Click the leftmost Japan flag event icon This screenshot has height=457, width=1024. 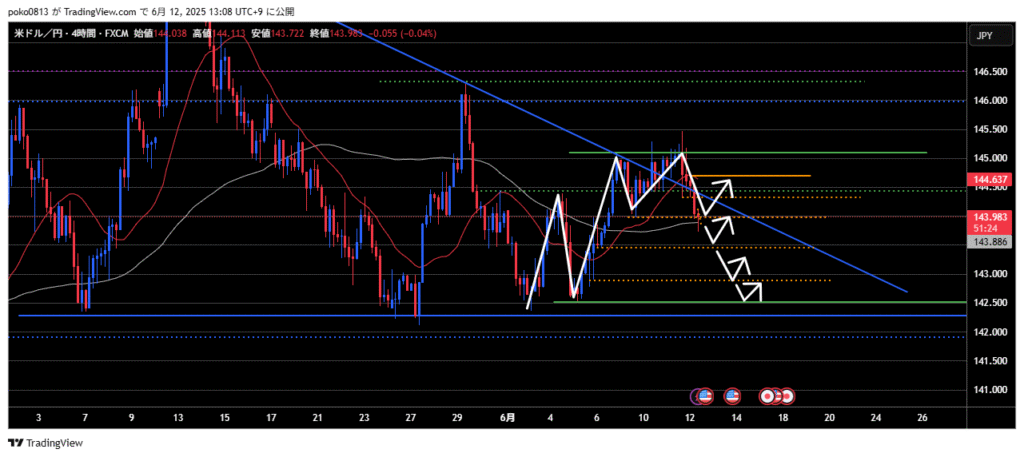tap(768, 395)
